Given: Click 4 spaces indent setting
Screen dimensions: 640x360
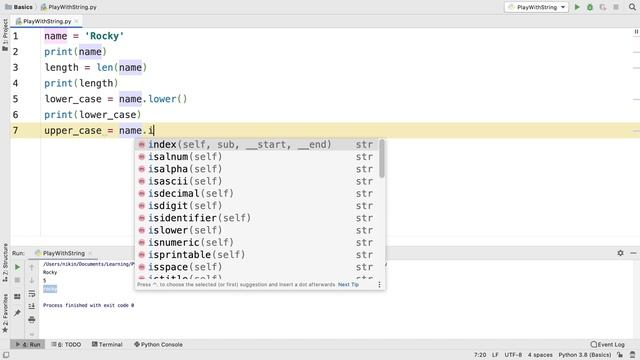Looking at the screenshot, I should pyautogui.click(x=540, y=355).
